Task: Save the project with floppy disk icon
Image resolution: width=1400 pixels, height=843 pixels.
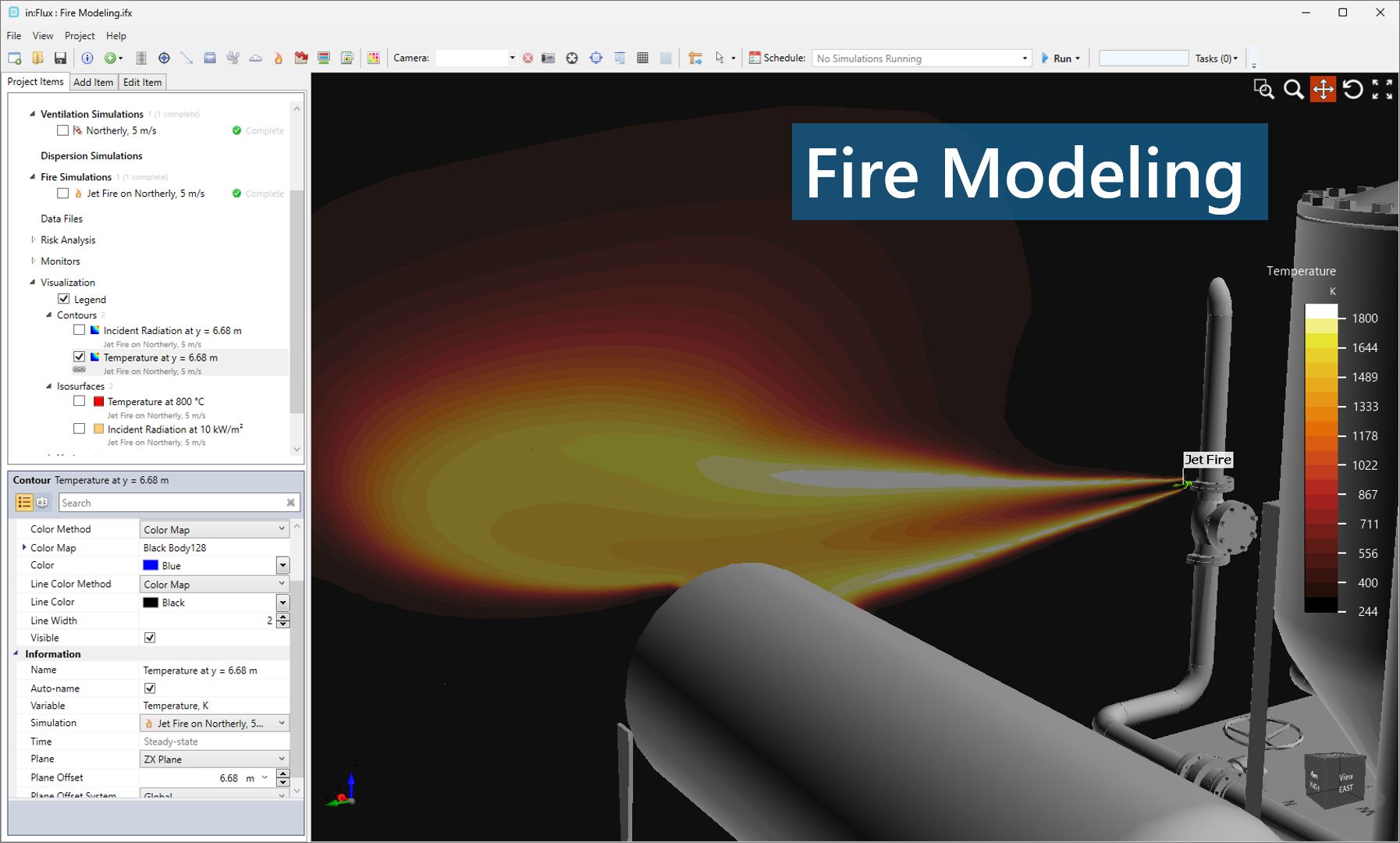Action: pyautogui.click(x=60, y=59)
